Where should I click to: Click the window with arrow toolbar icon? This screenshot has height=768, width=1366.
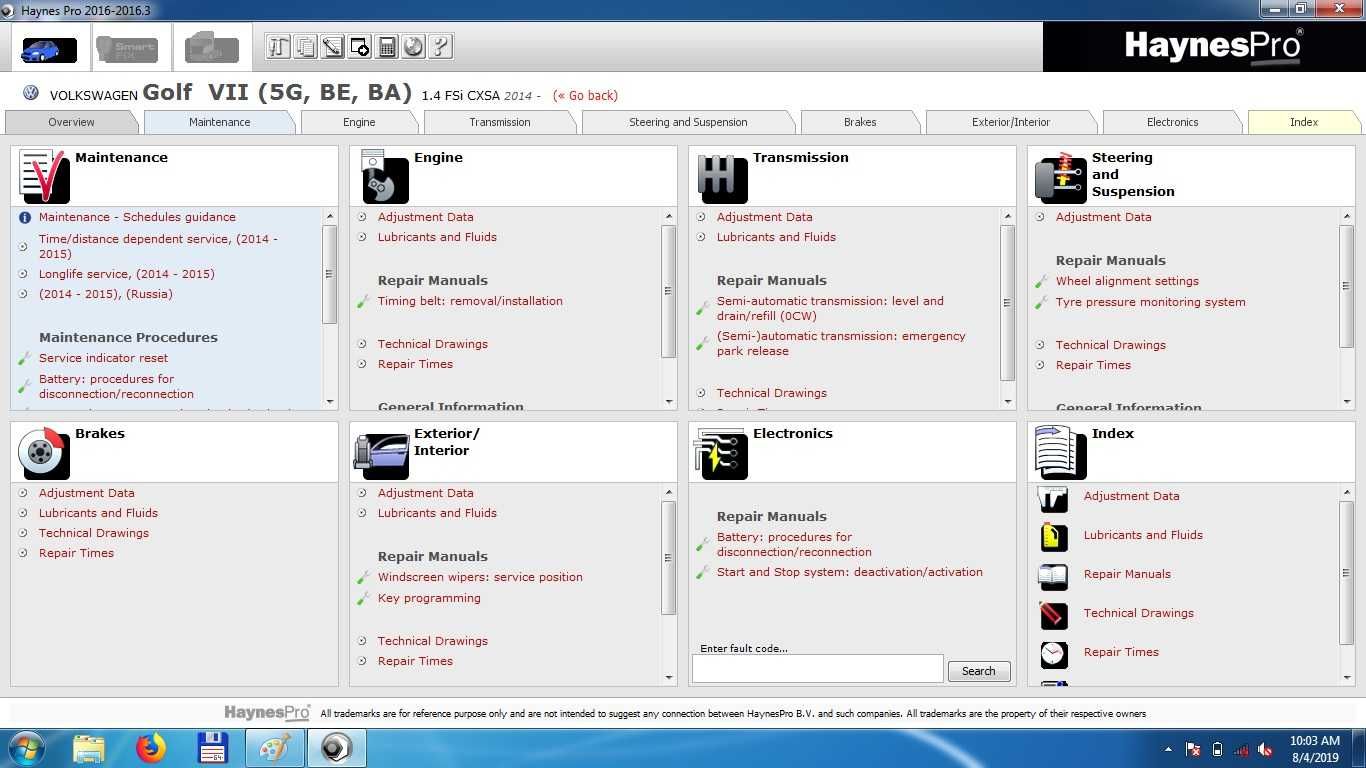pos(360,46)
